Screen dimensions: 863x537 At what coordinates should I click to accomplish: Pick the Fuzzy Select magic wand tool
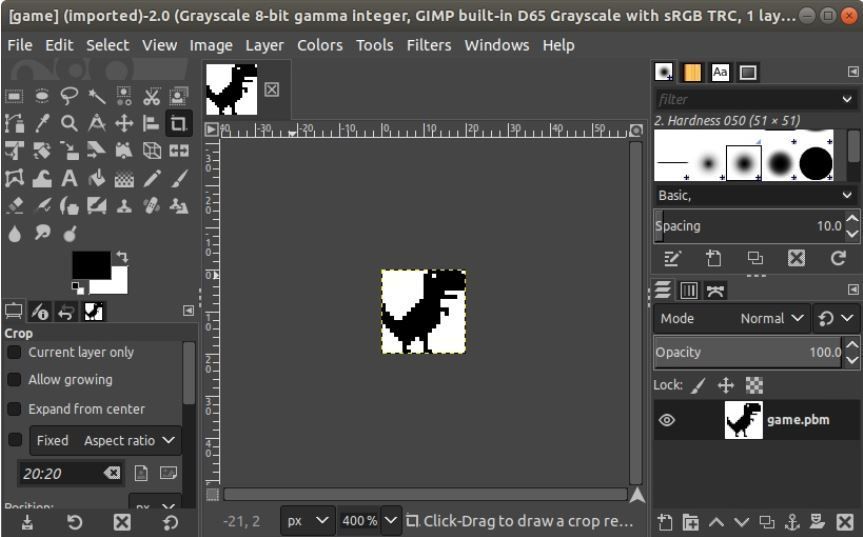97,96
